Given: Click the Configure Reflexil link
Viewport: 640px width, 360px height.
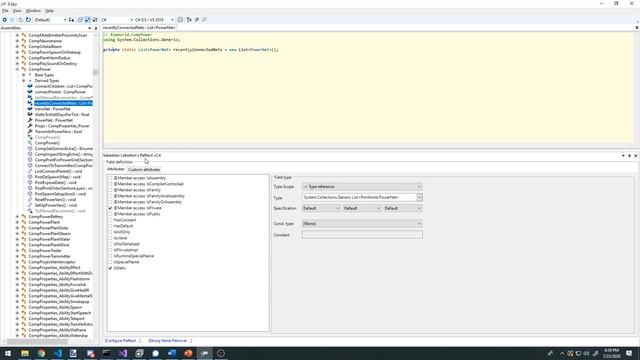Looking at the screenshot, I should (123, 340).
